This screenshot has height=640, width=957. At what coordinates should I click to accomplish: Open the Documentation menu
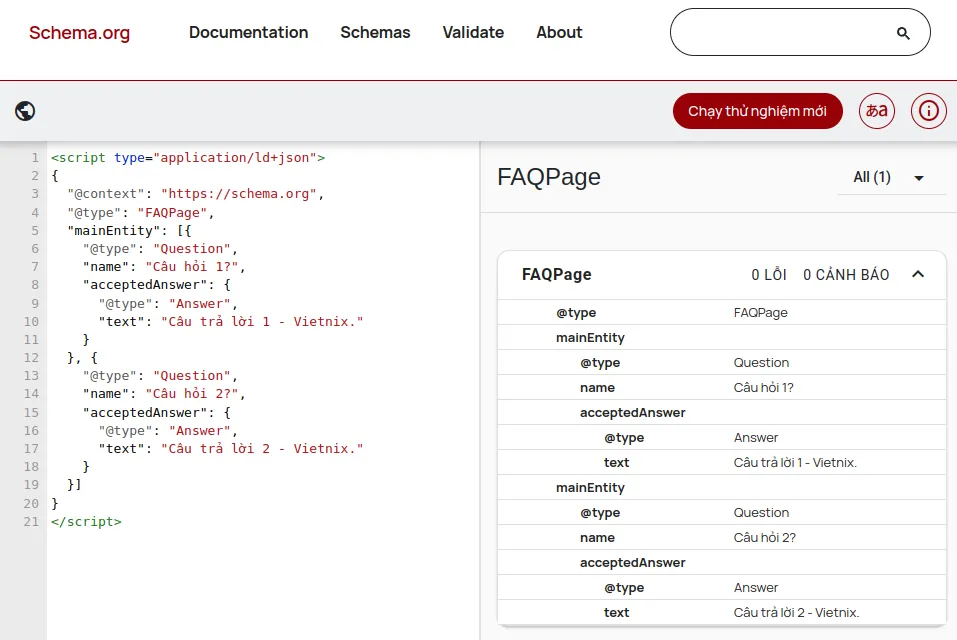248,32
